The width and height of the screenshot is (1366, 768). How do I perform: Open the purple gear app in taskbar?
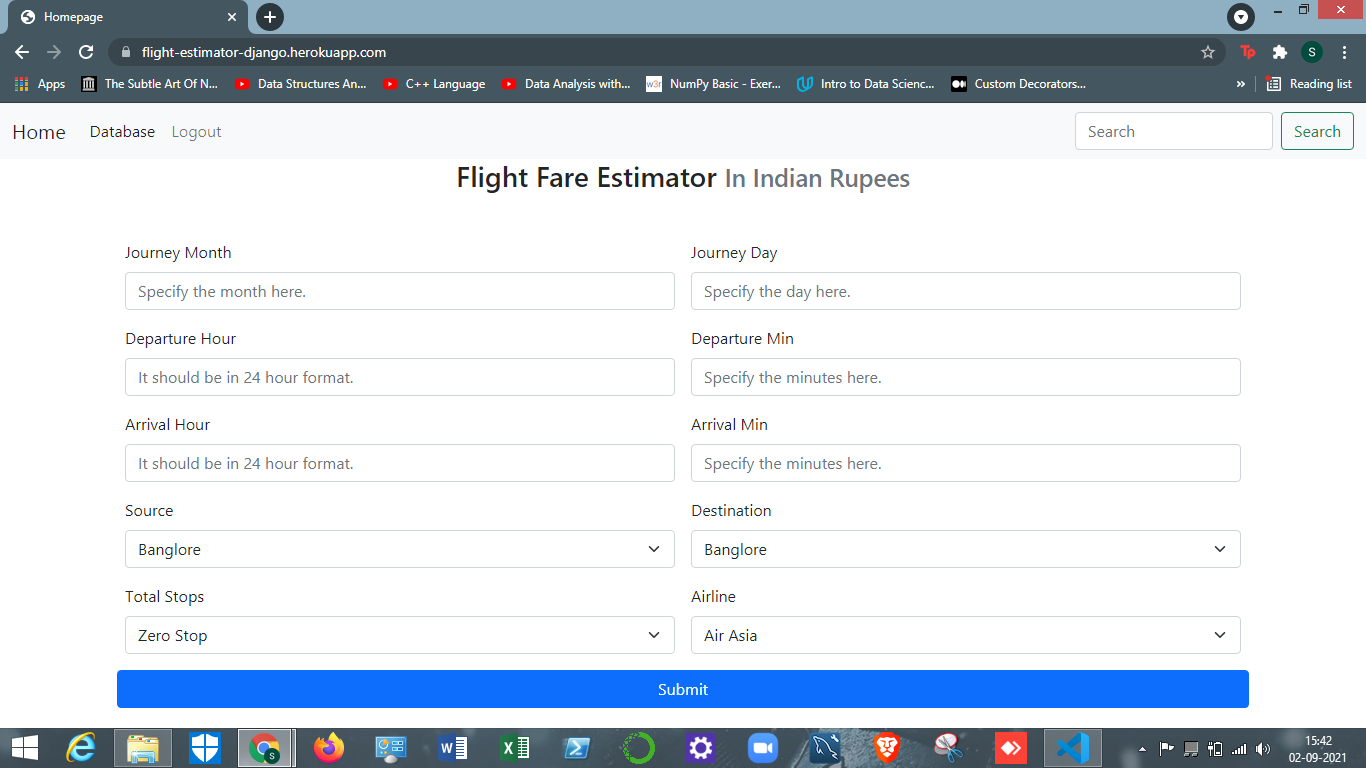[701, 747]
